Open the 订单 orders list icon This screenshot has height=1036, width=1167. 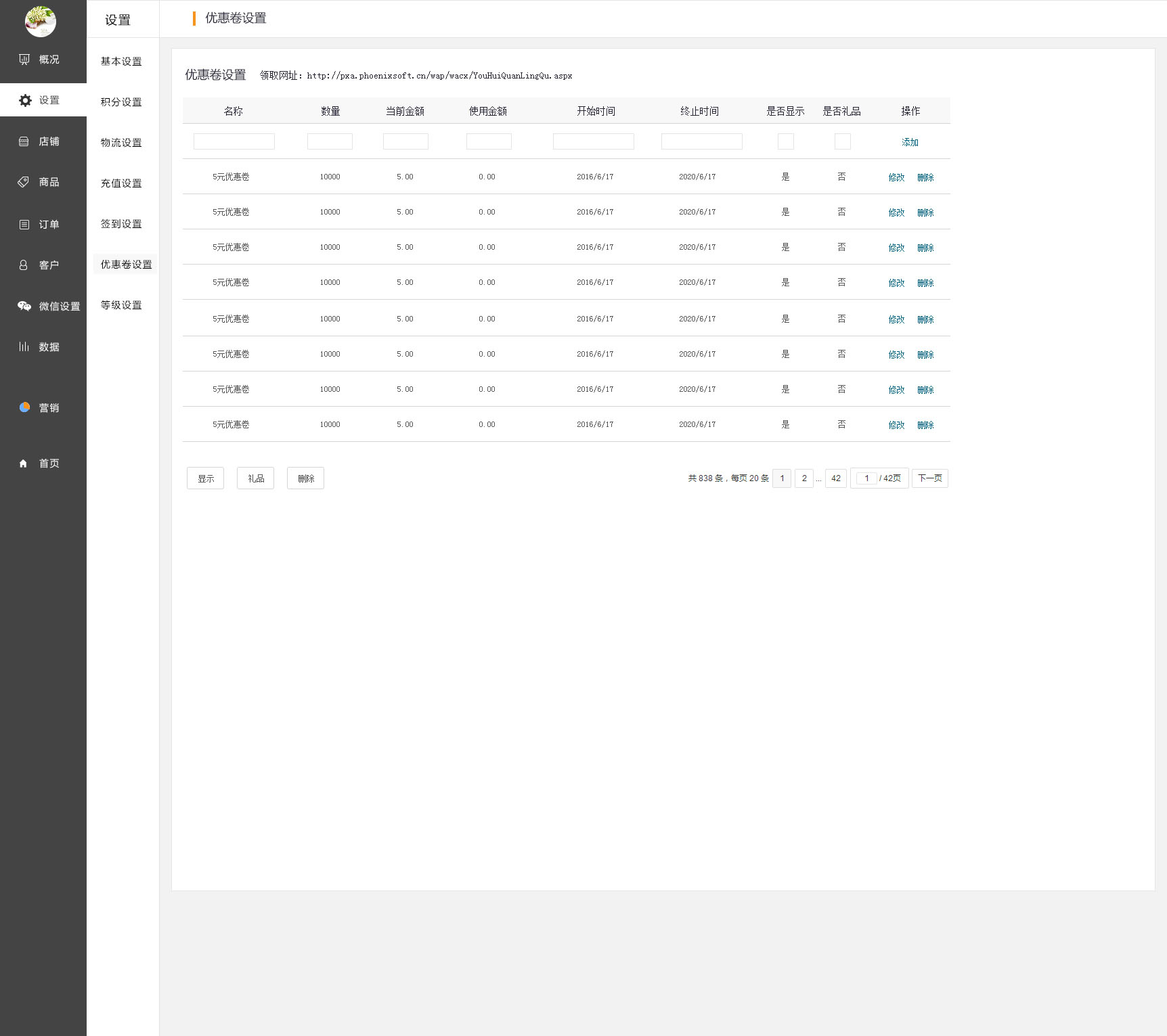click(24, 225)
